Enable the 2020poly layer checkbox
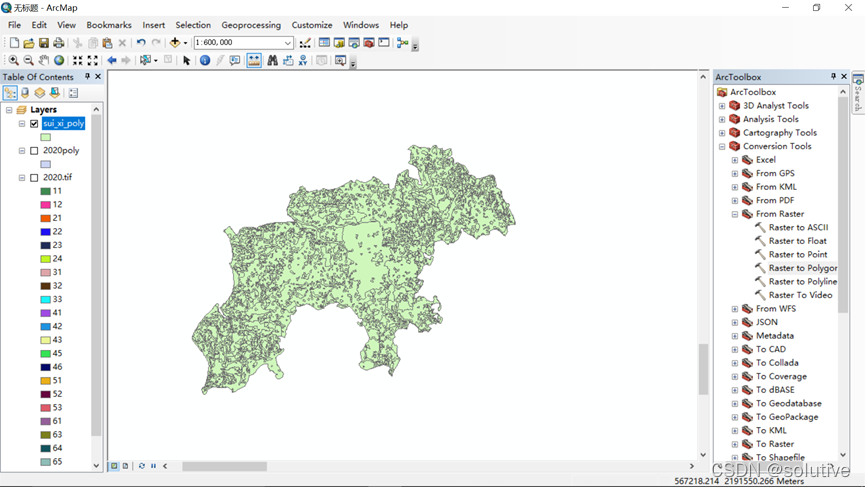The image size is (865, 487). click(x=34, y=151)
